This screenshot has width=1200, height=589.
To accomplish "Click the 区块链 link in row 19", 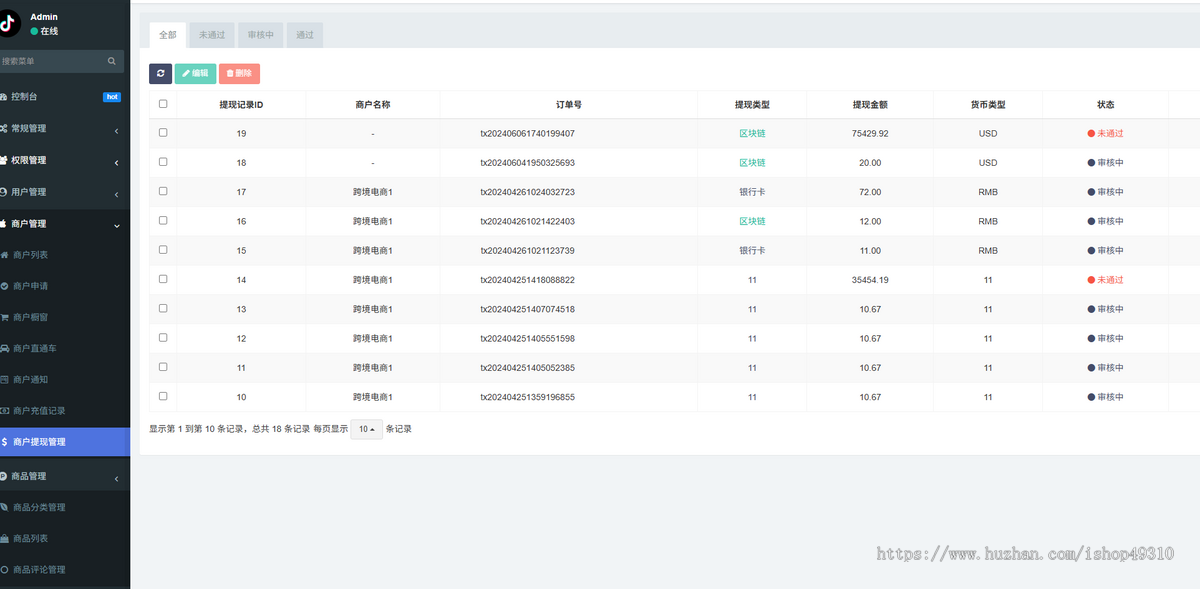I will [x=752, y=133].
